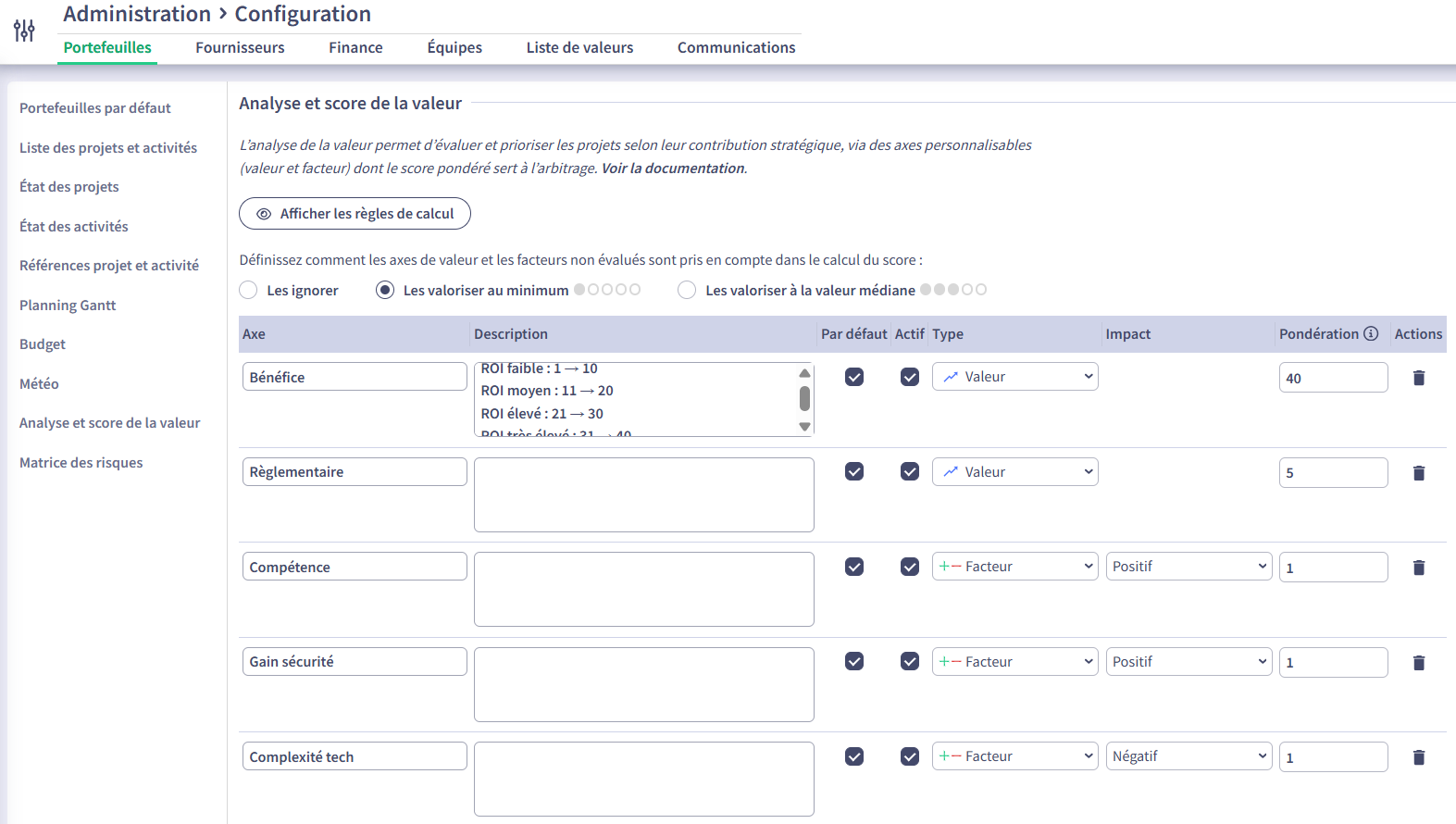This screenshot has width=1456, height=824.
Task: Select the 'Les ignorer' radio option
Action: (x=248, y=290)
